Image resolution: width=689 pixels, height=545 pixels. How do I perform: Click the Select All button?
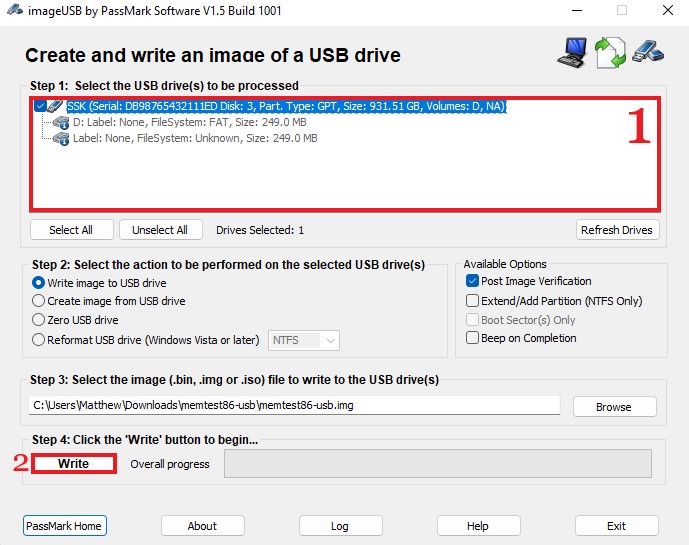(x=71, y=230)
